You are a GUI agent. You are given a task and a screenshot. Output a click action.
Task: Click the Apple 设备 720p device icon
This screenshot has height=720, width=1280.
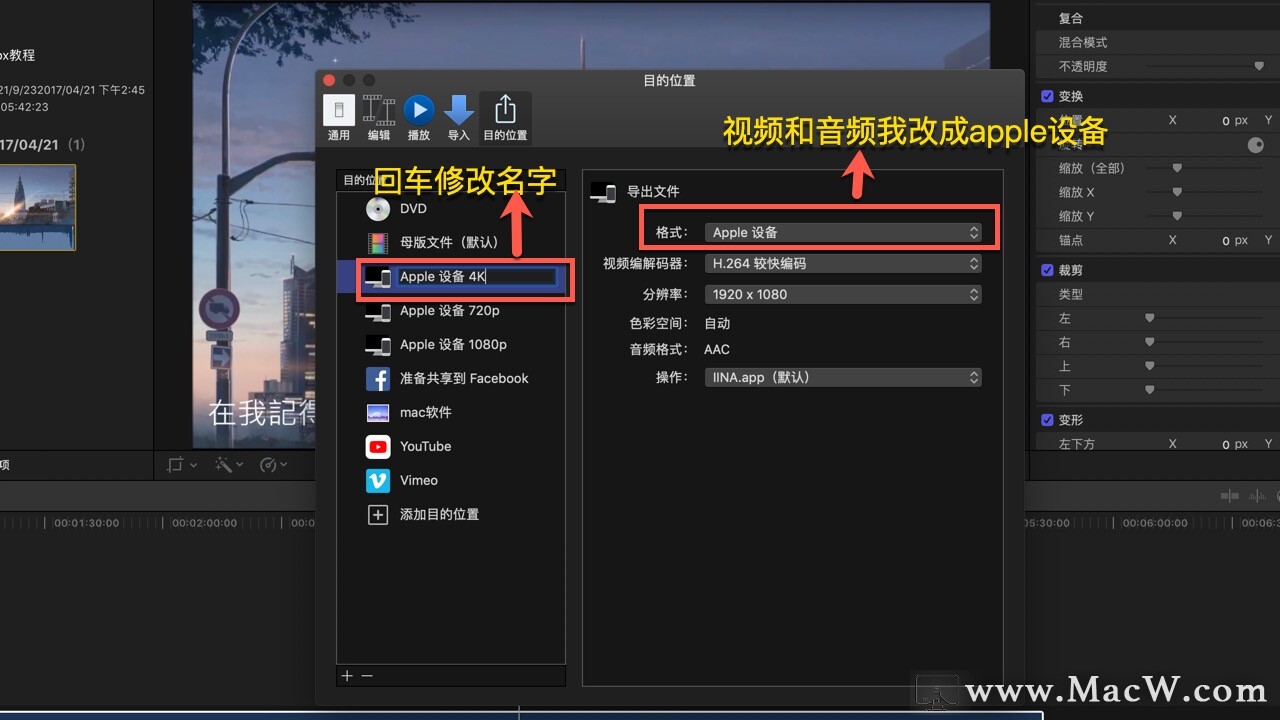(378, 312)
